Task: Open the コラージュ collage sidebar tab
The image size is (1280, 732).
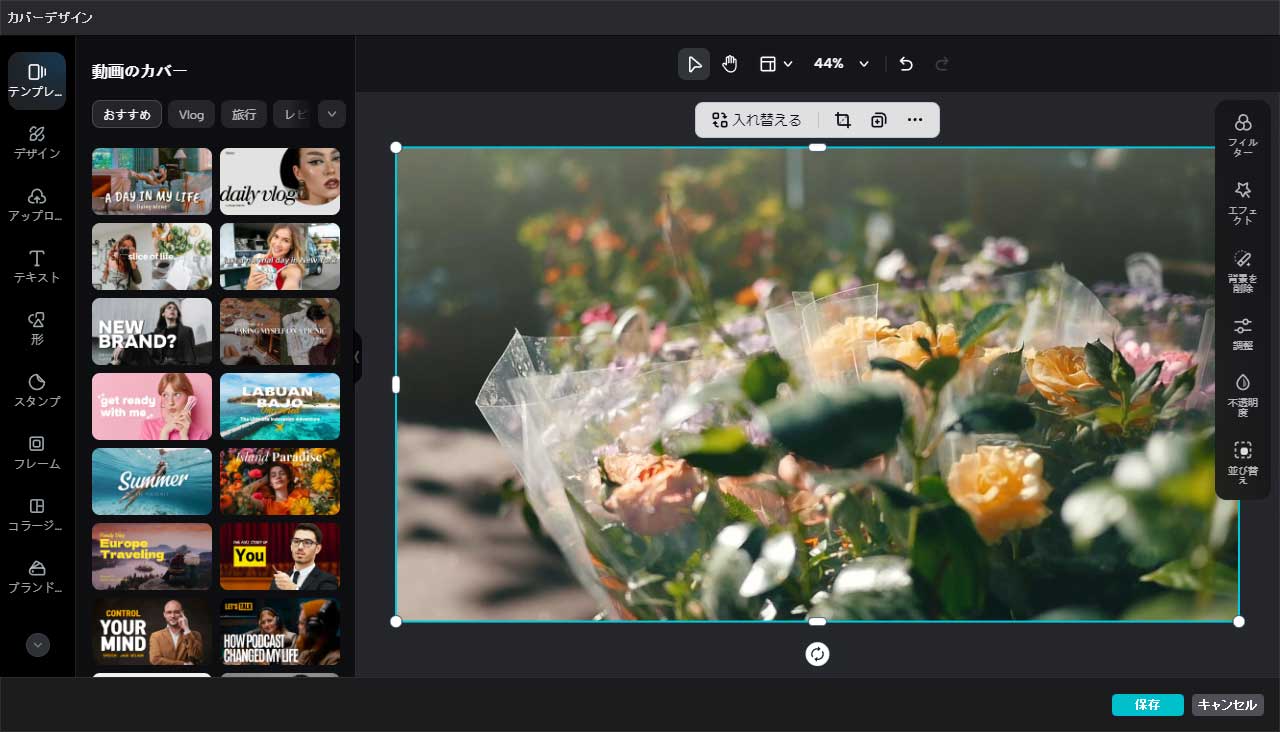Action: pos(37,515)
